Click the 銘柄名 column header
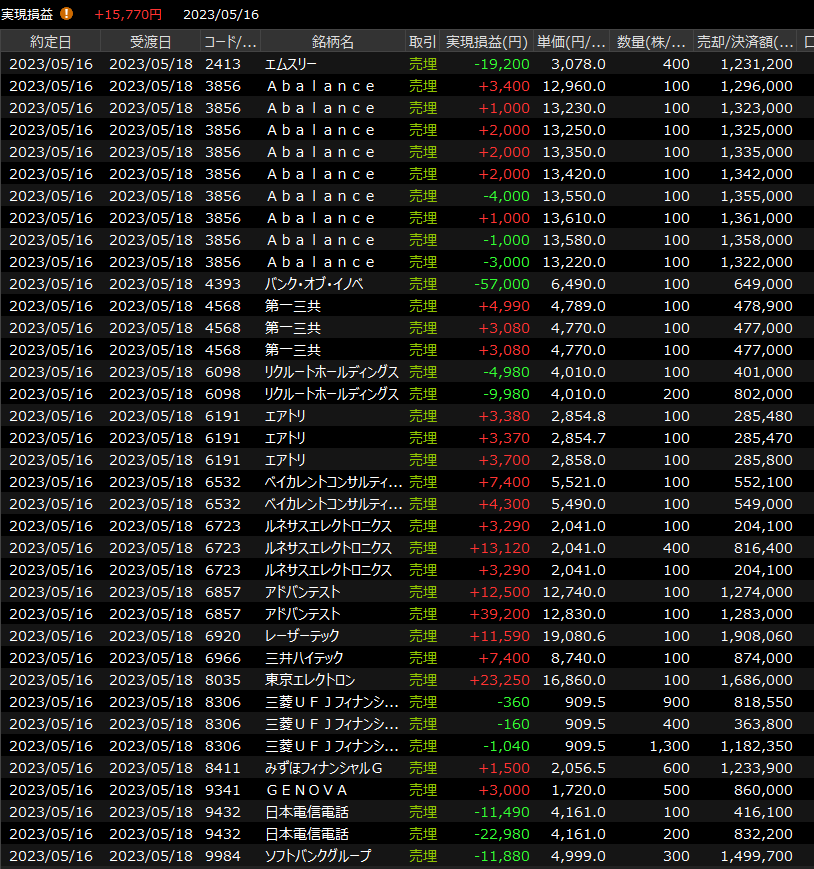Screen dimensions: 814x869 click(x=332, y=42)
